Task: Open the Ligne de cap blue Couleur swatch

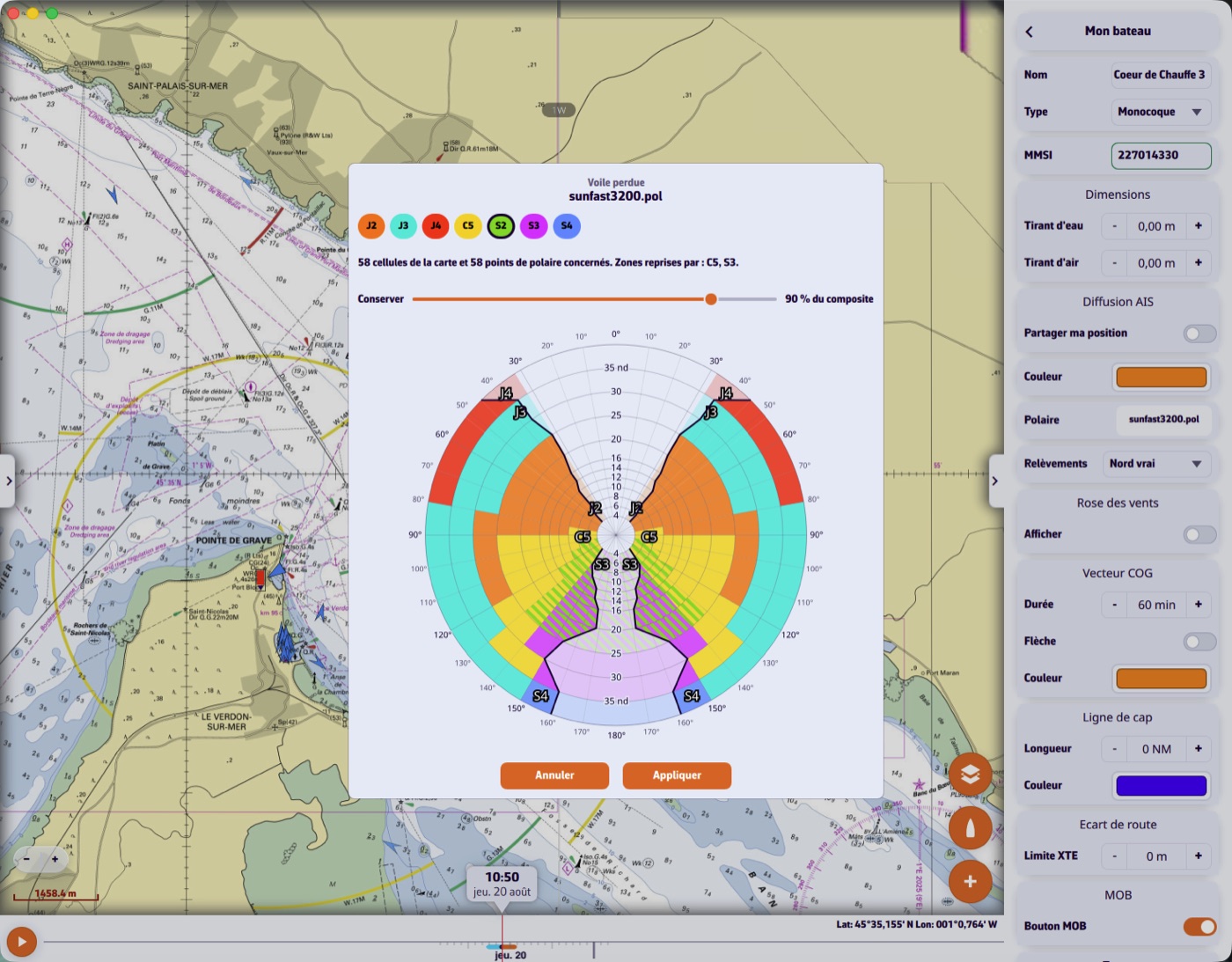Action: point(1162,786)
